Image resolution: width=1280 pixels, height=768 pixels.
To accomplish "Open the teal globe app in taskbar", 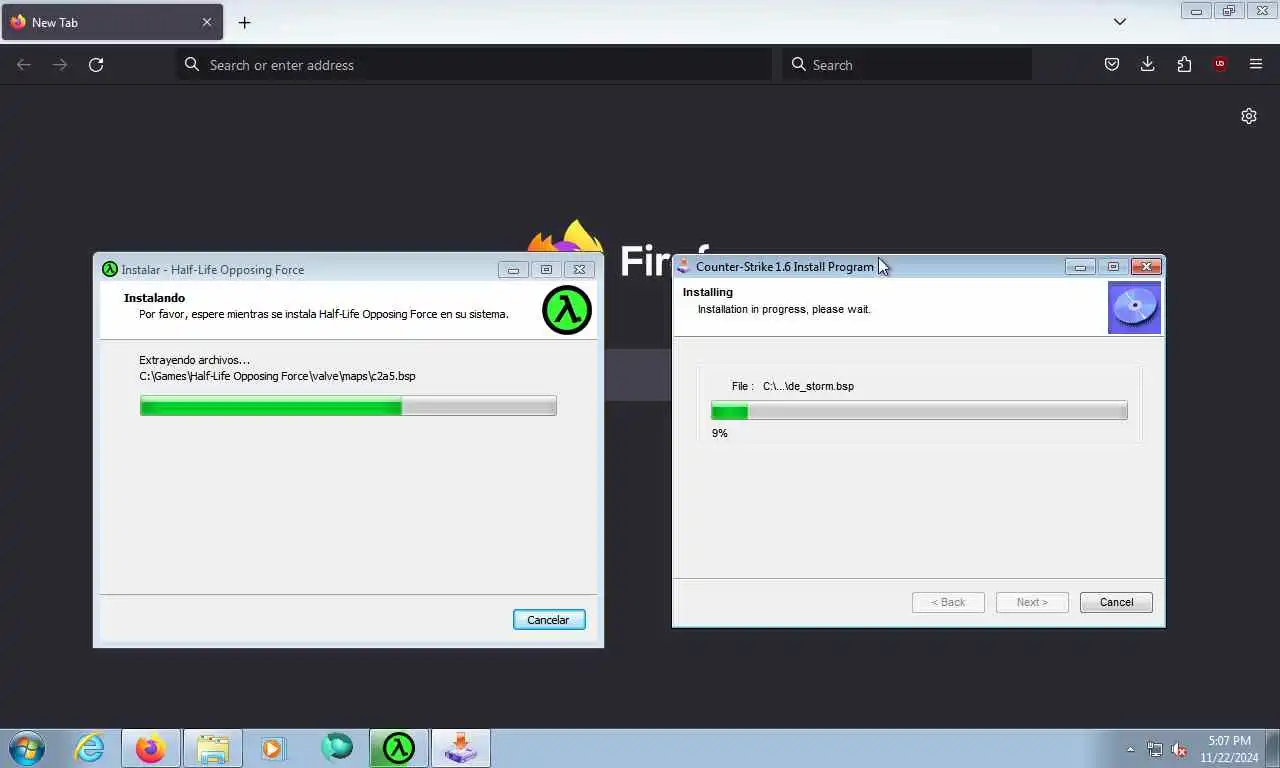I will coord(337,748).
